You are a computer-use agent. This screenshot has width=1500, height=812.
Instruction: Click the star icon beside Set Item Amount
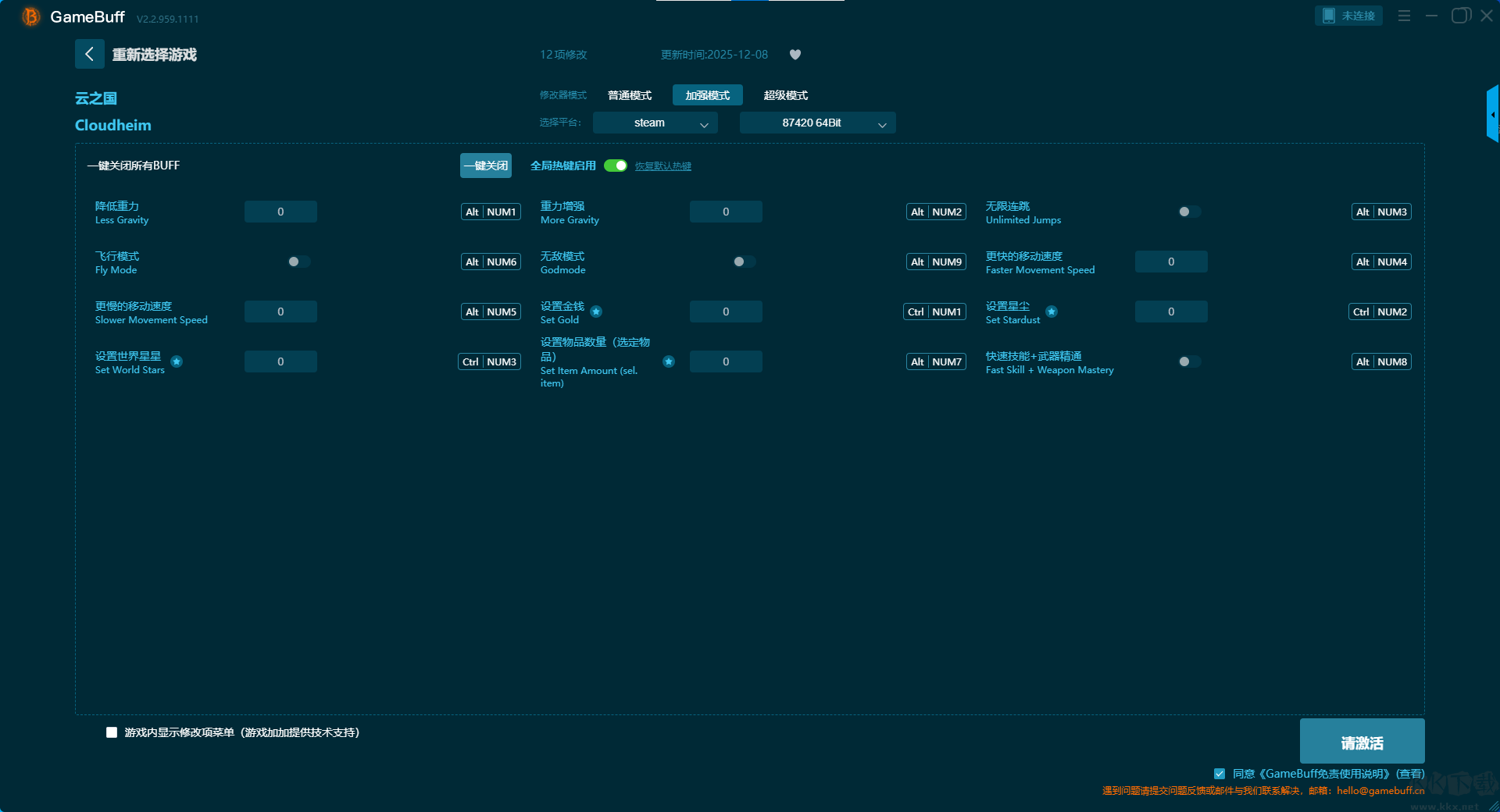tap(669, 361)
